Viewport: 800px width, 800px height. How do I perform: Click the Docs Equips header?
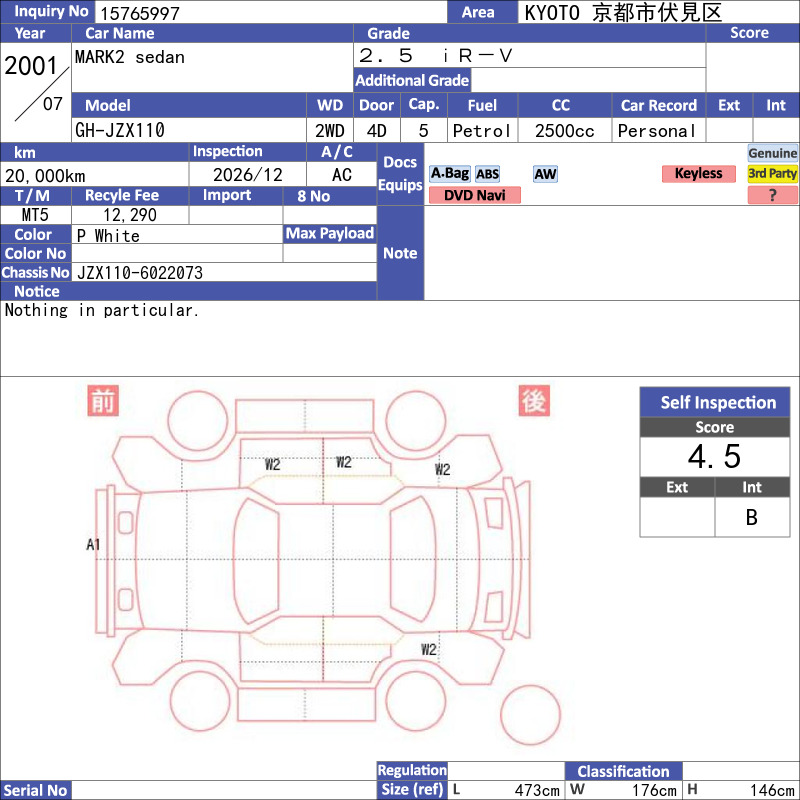401,173
